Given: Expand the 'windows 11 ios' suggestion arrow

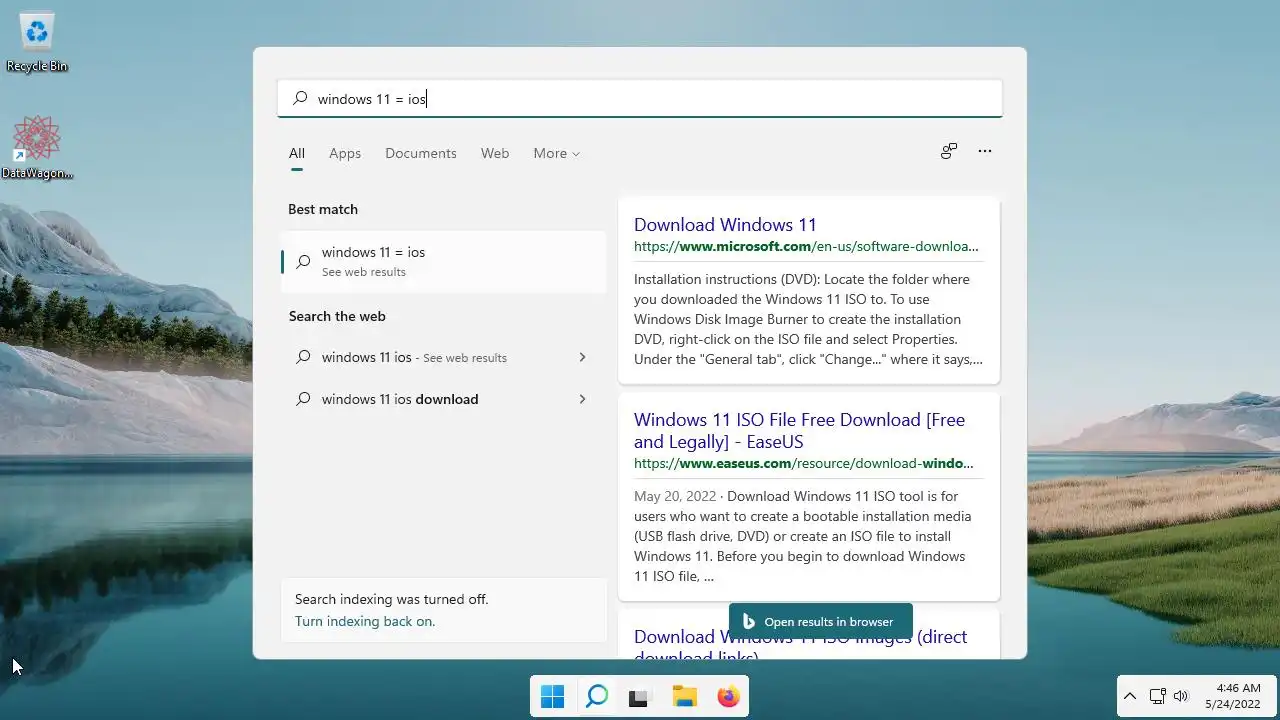Looking at the screenshot, I should (582, 357).
